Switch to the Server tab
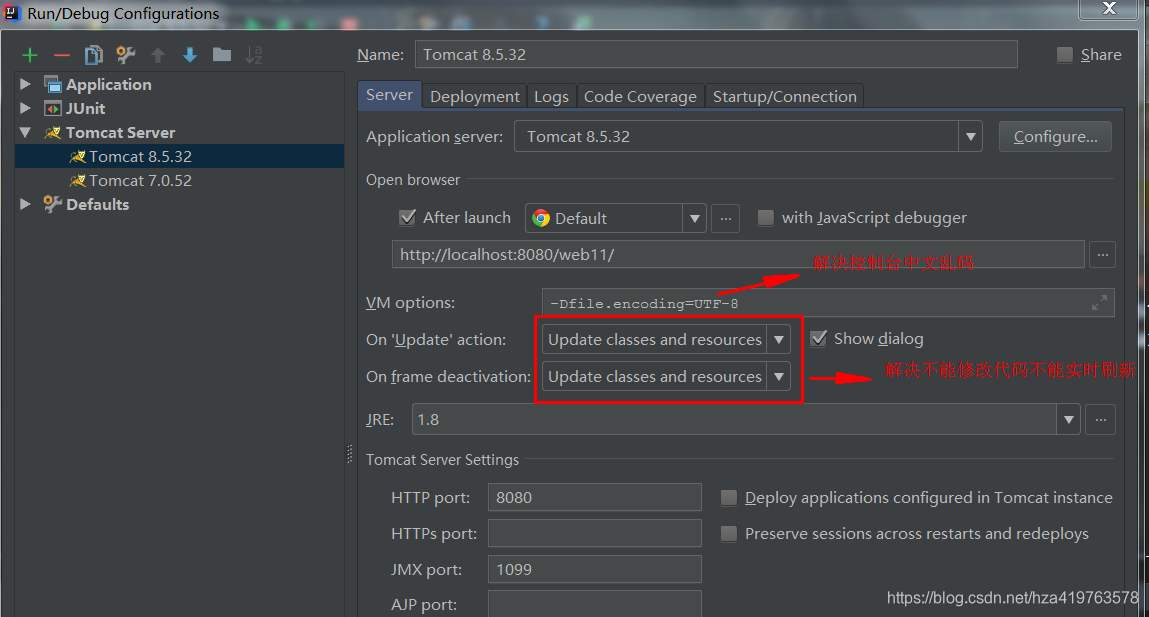This screenshot has height=617, width=1149. click(x=389, y=95)
